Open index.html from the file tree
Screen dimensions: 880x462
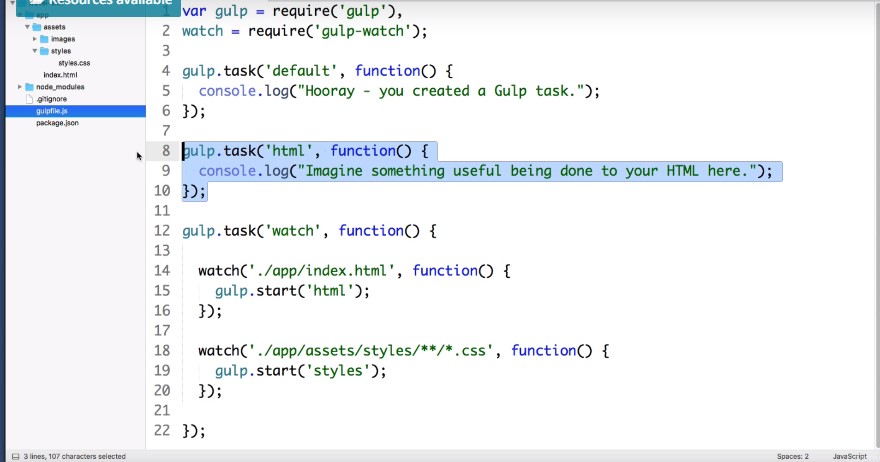pyautogui.click(x=60, y=75)
